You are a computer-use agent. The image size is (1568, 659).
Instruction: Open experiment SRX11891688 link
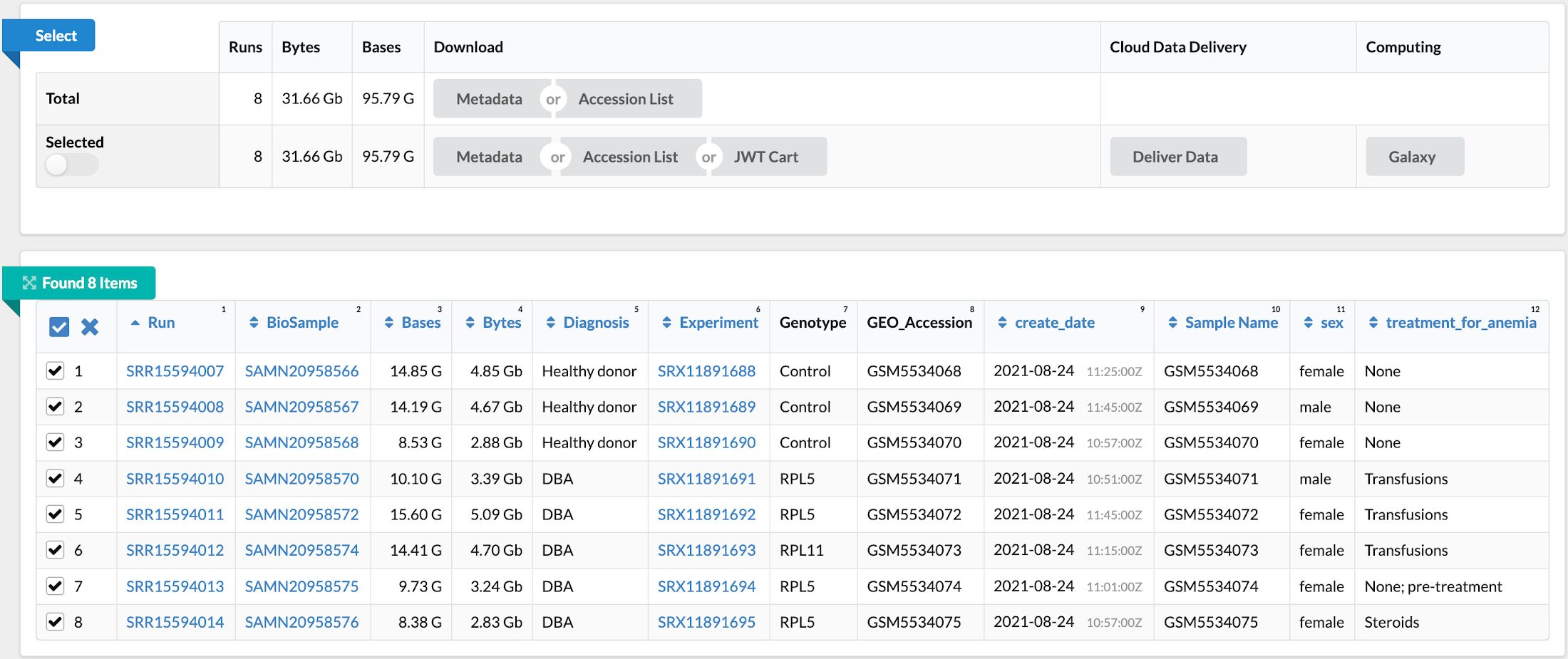(706, 371)
